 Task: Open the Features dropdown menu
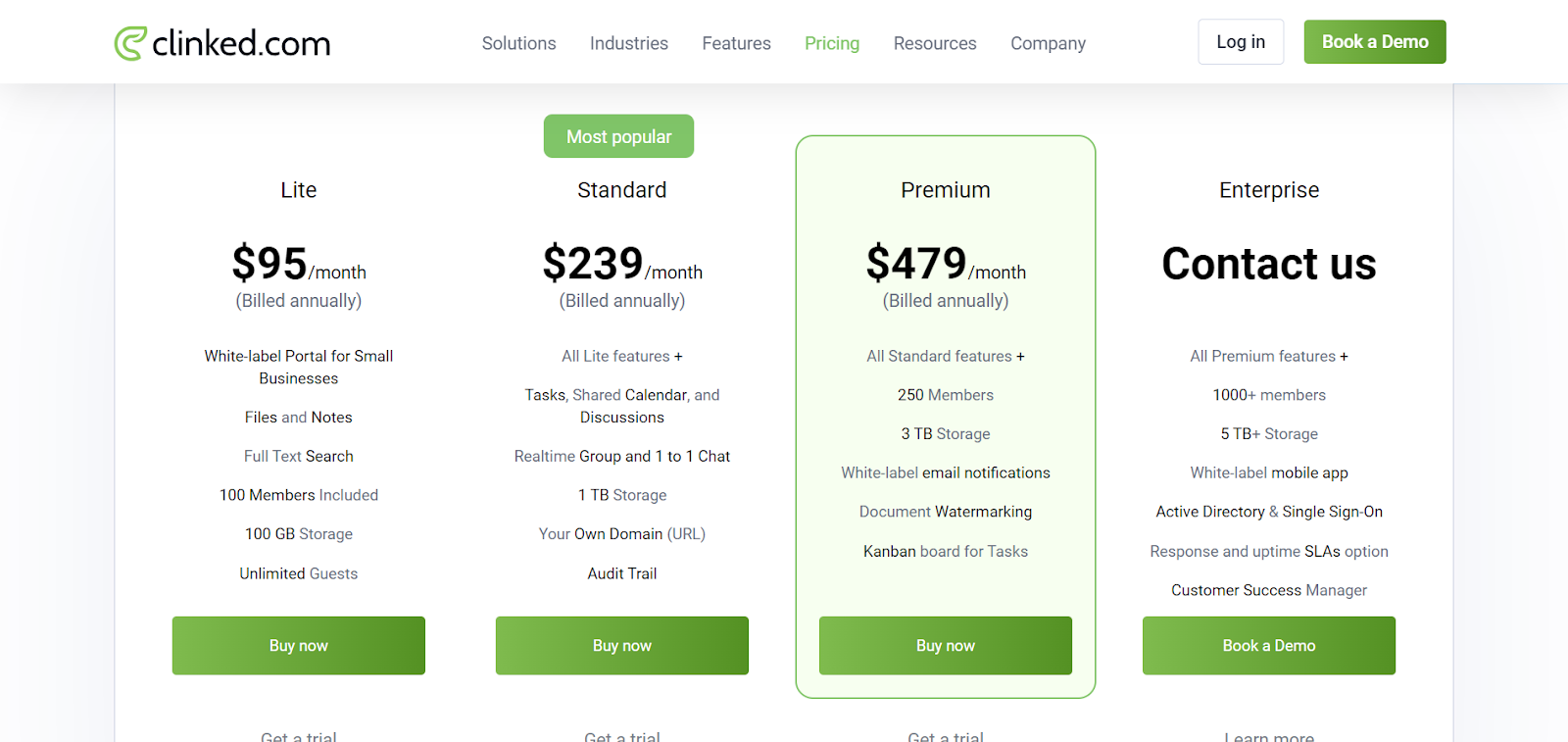click(x=735, y=43)
